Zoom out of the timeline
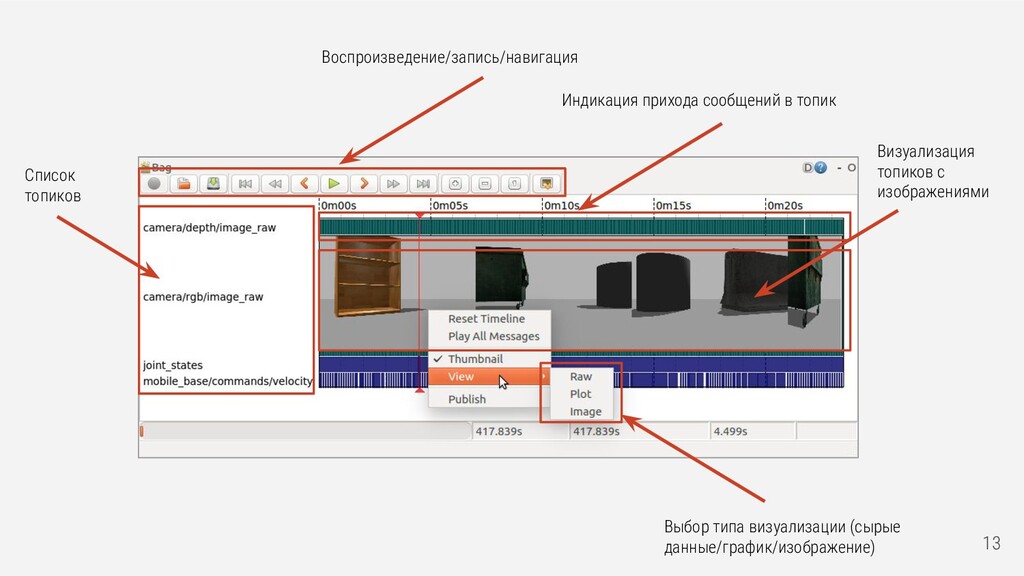Screen dimensions: 1024x576 pos(485,184)
